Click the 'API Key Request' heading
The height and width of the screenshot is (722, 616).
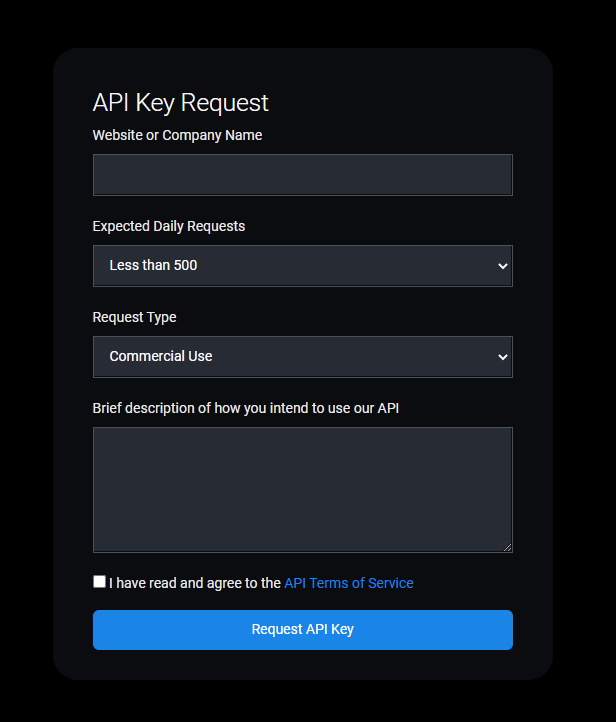(180, 103)
